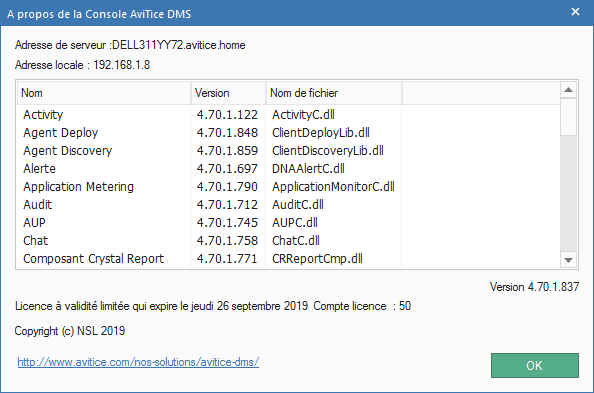594x393 pixels.
Task: Click version 4.70.1.790 cell
Action: click(x=227, y=186)
